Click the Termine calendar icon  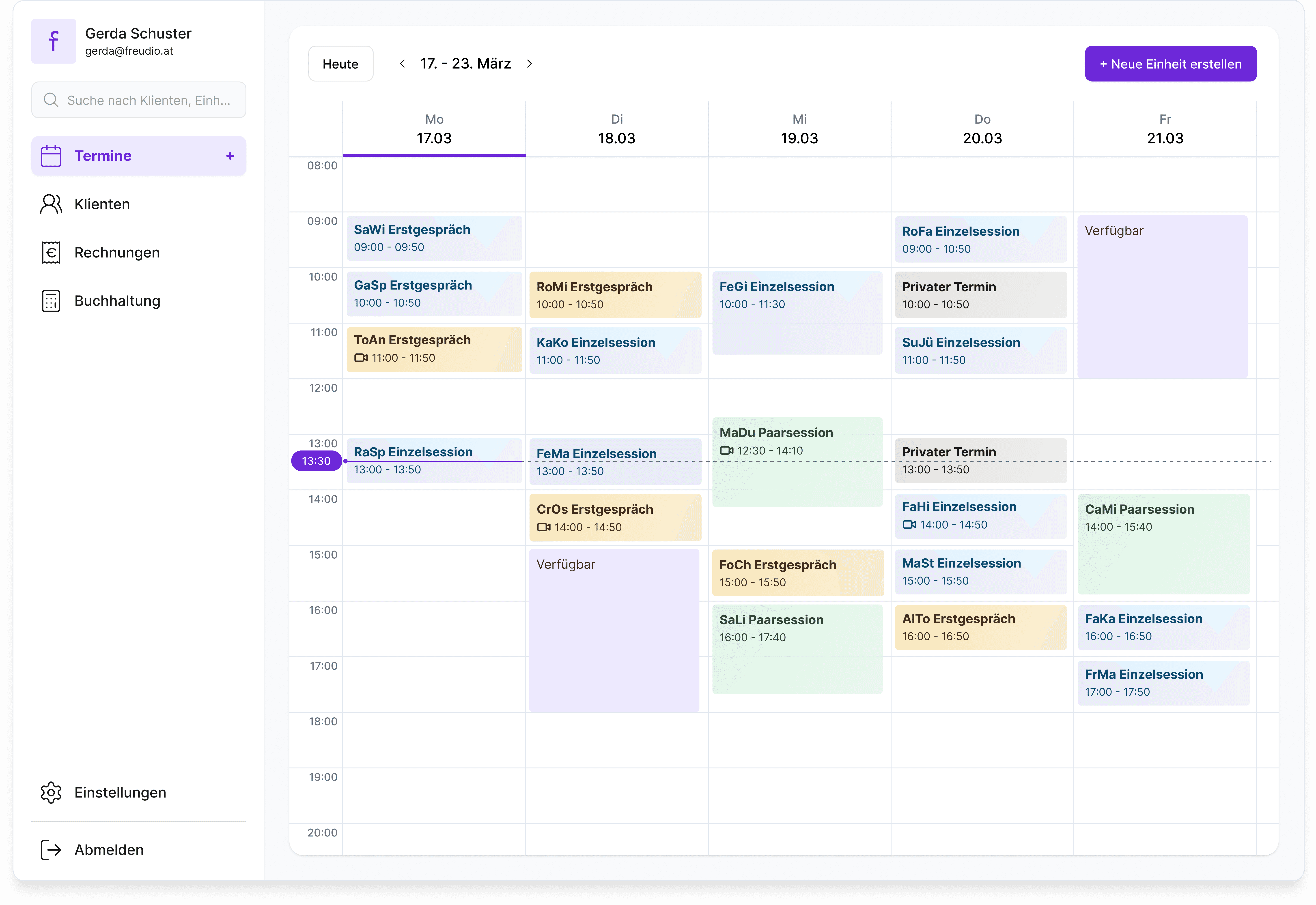[51, 156]
